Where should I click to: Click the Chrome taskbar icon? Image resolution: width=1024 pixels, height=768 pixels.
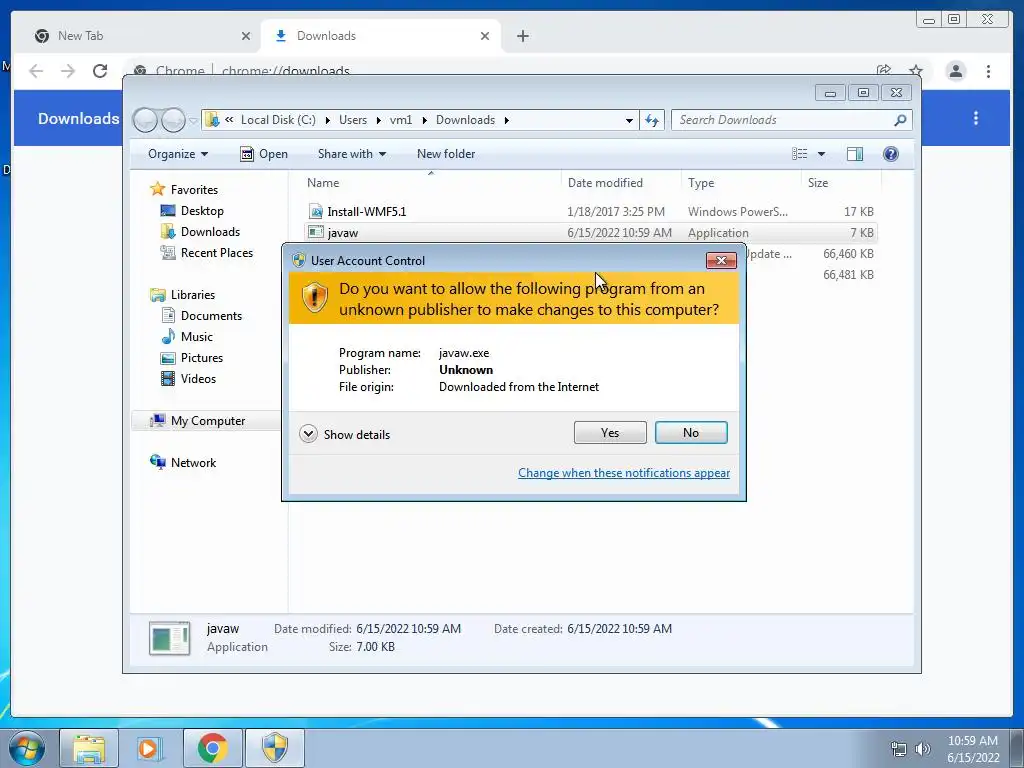pos(212,748)
